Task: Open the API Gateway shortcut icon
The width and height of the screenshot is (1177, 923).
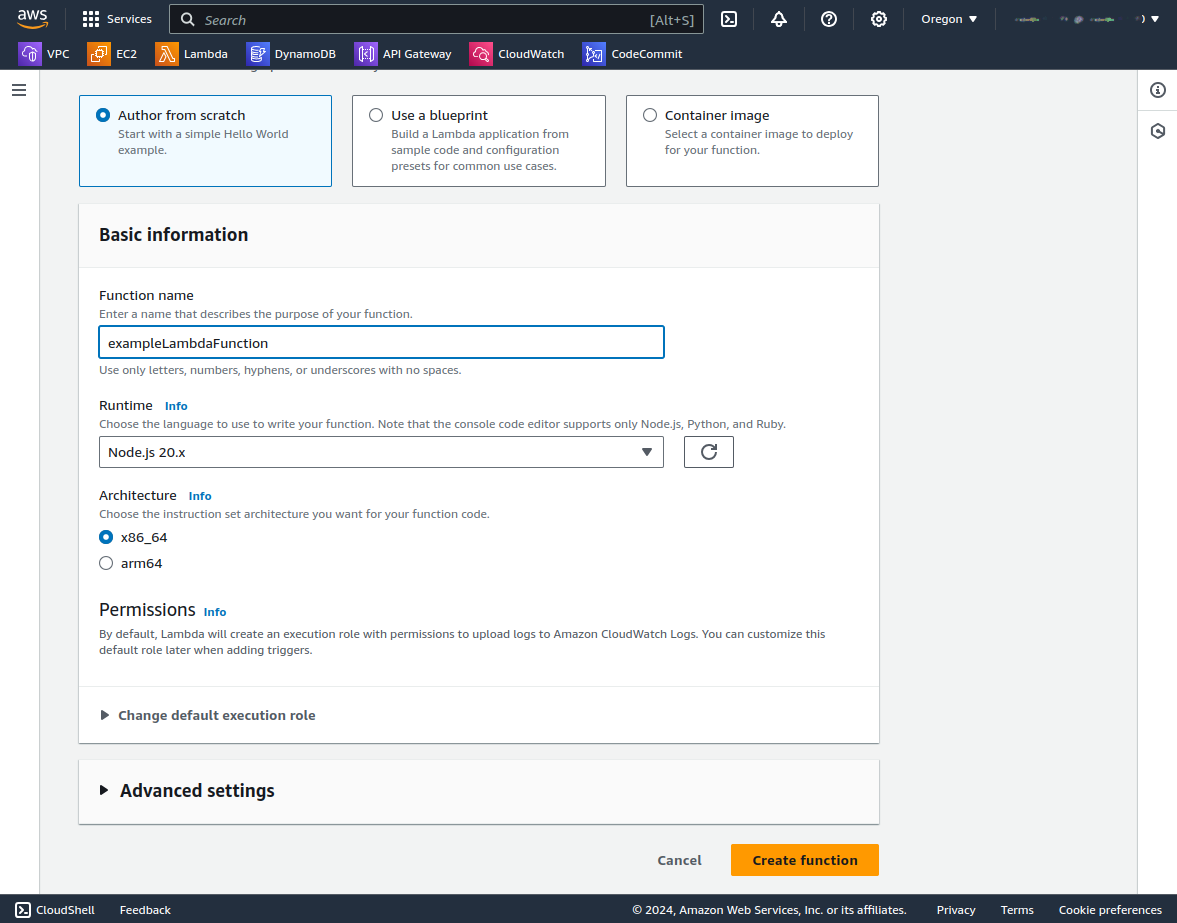Action: pyautogui.click(x=366, y=54)
